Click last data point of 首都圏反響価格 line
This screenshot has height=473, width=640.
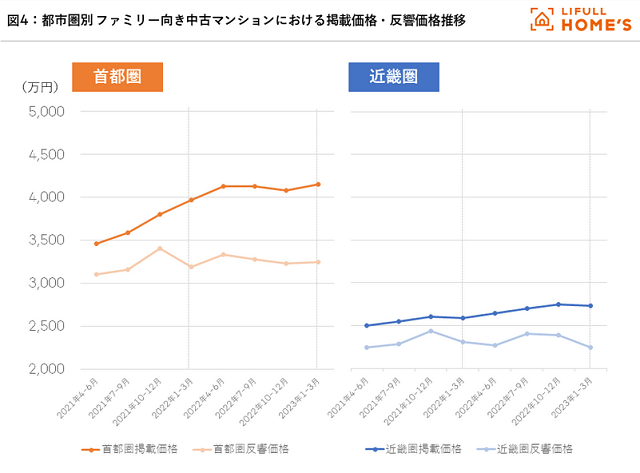318,262
